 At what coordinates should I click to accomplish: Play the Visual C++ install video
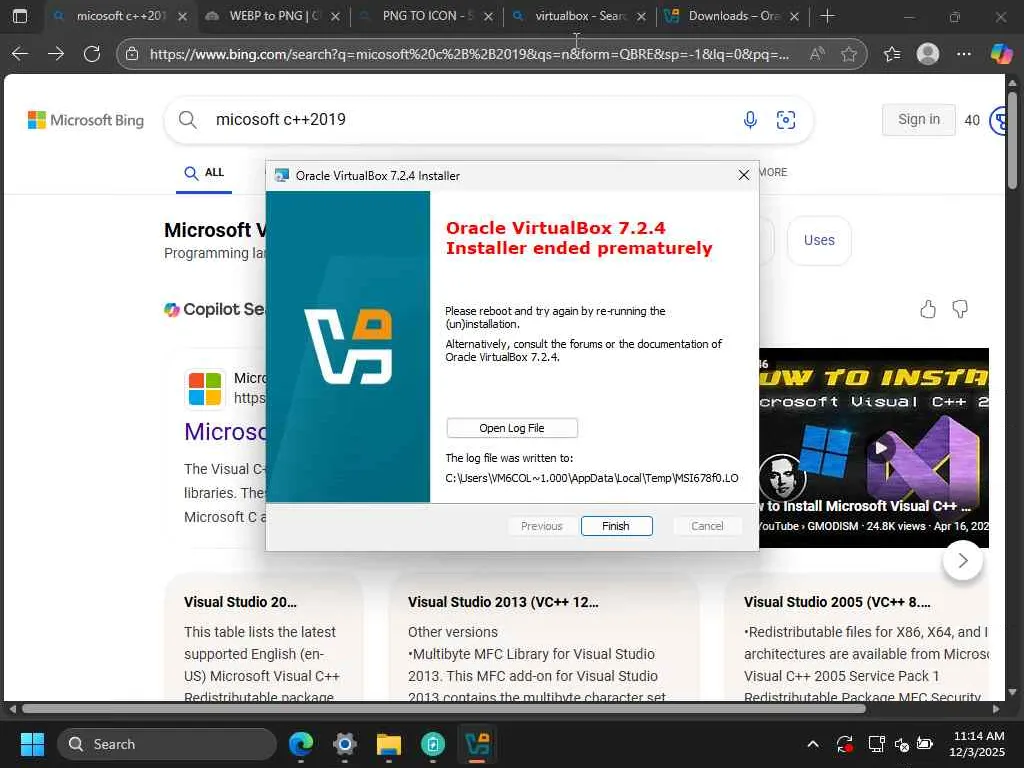(x=881, y=448)
